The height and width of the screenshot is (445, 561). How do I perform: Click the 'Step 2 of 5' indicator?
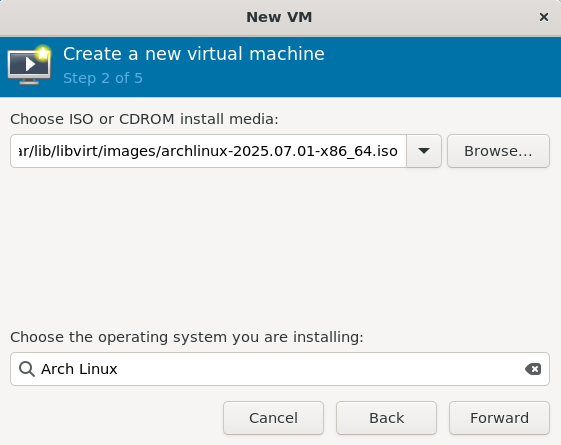(103, 78)
